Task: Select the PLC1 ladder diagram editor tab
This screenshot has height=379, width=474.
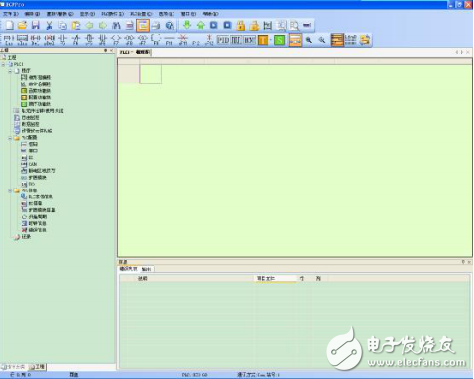Action: pyautogui.click(x=135, y=52)
